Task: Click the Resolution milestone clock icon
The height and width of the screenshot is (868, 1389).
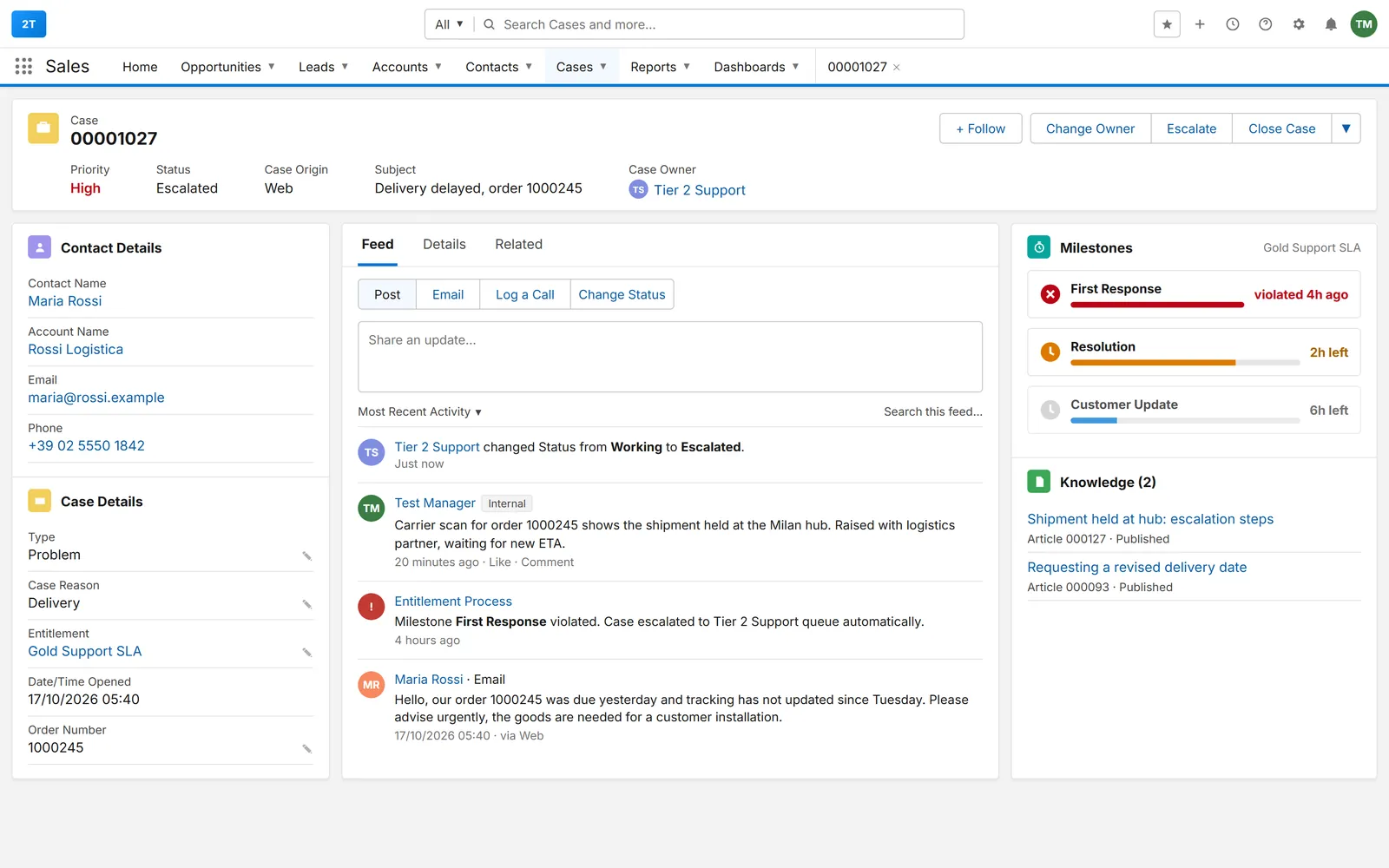Action: click(1050, 352)
